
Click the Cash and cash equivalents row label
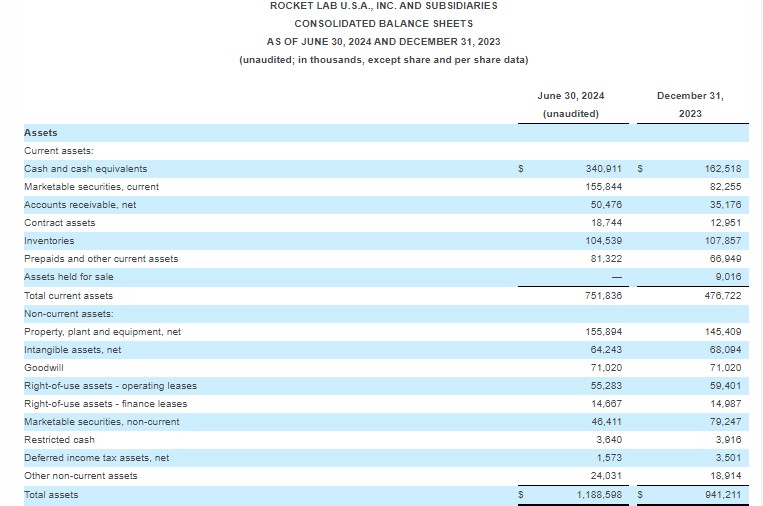[x=85, y=169]
